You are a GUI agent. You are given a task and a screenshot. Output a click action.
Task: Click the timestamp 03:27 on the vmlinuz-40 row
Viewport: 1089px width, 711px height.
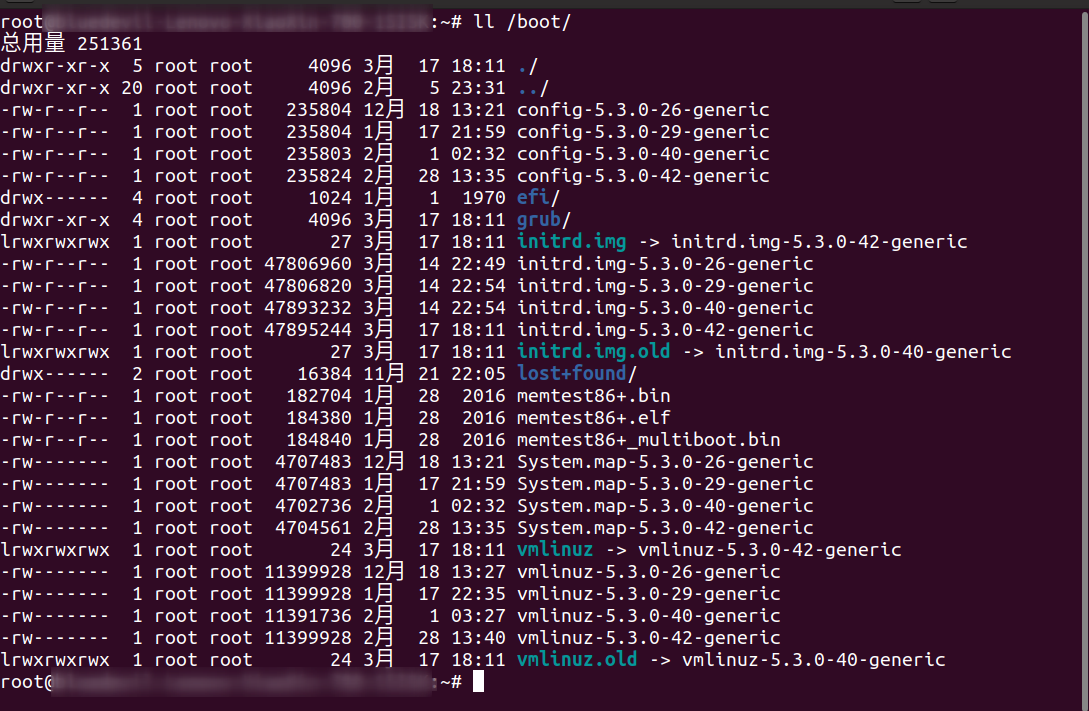(479, 616)
